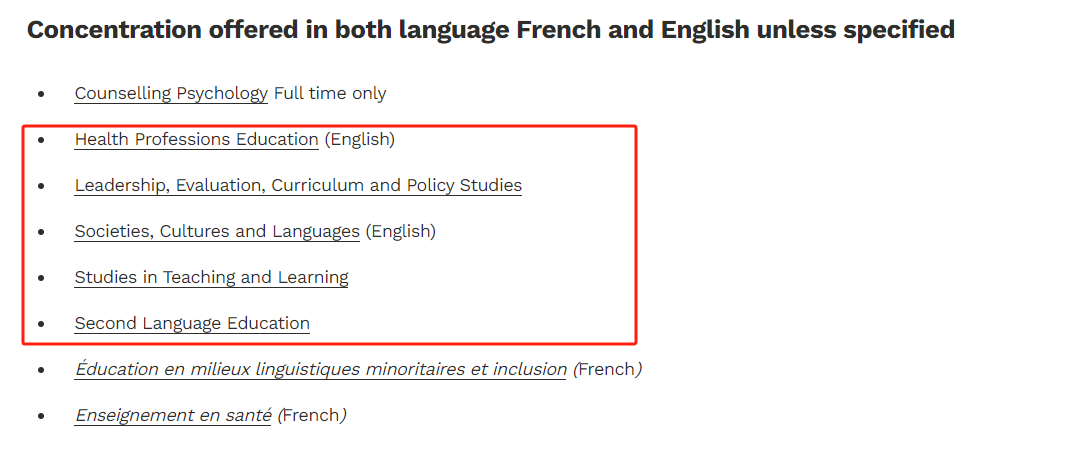
Task: Click '(French)' after Enseignement en santé
Action: 311,415
